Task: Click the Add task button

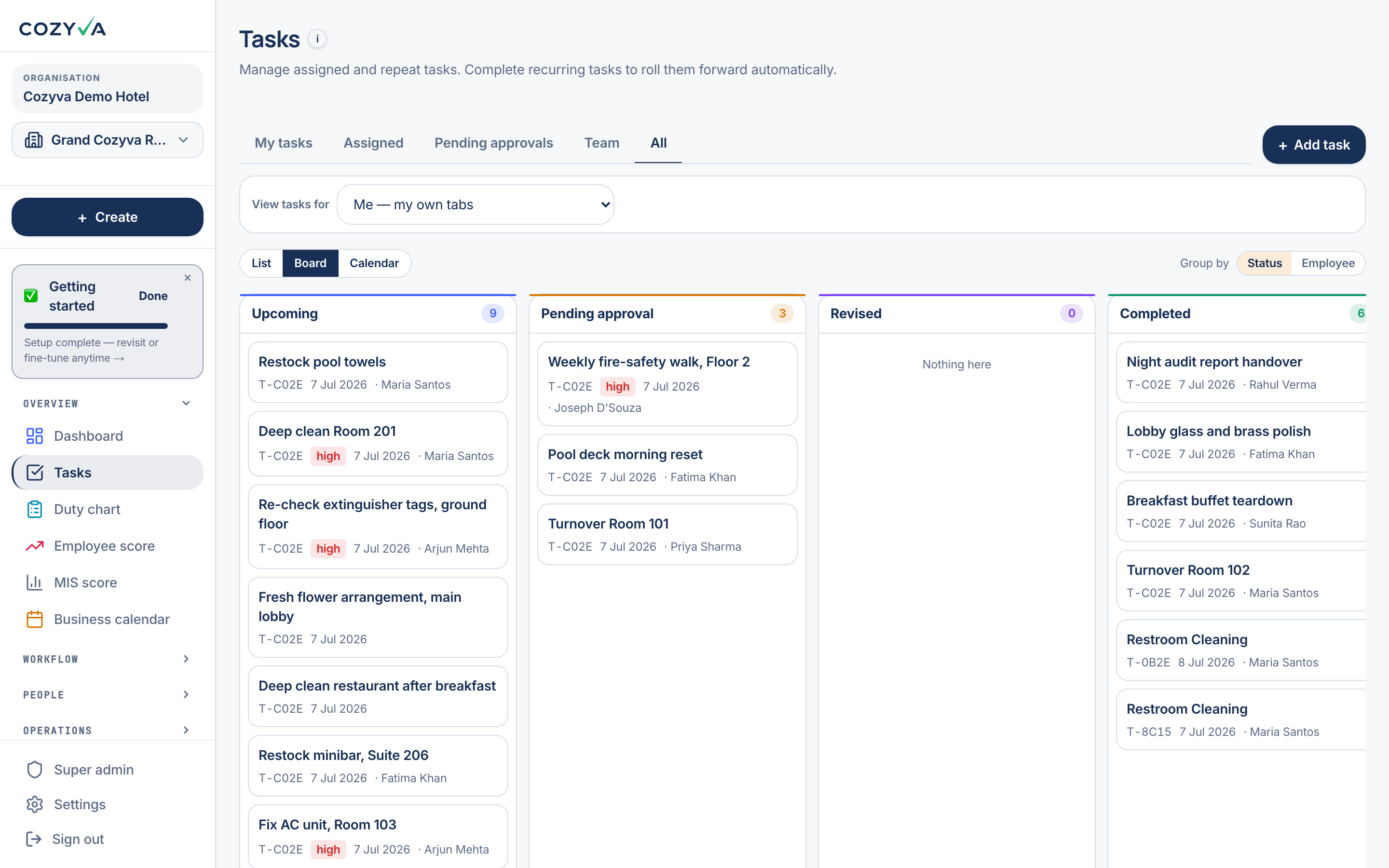Action: pyautogui.click(x=1314, y=145)
